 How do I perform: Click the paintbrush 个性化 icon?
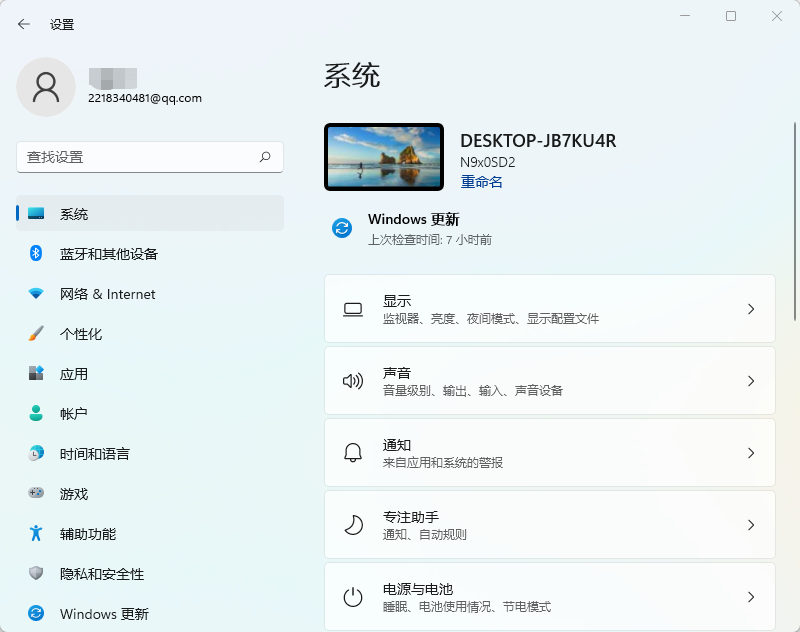point(36,333)
